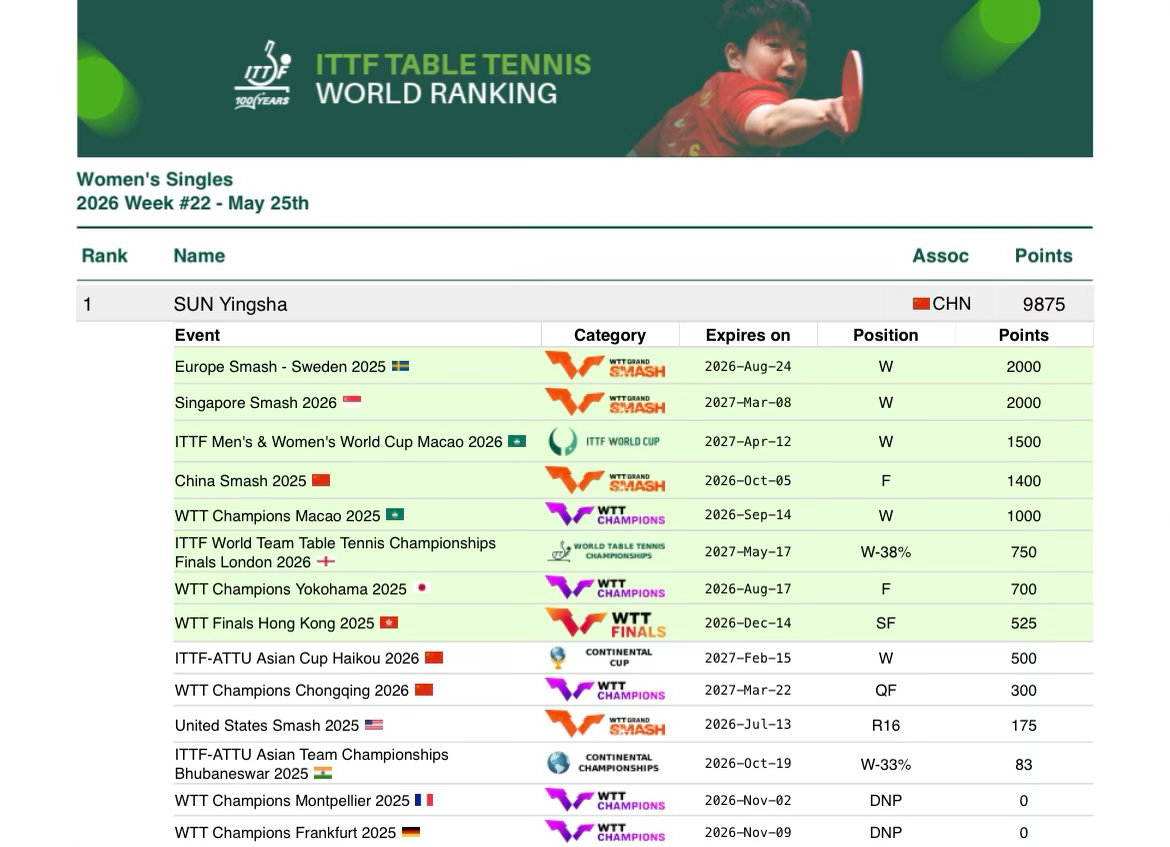1170x847 pixels.
Task: Click the player photo in the banner
Action: pos(746,78)
